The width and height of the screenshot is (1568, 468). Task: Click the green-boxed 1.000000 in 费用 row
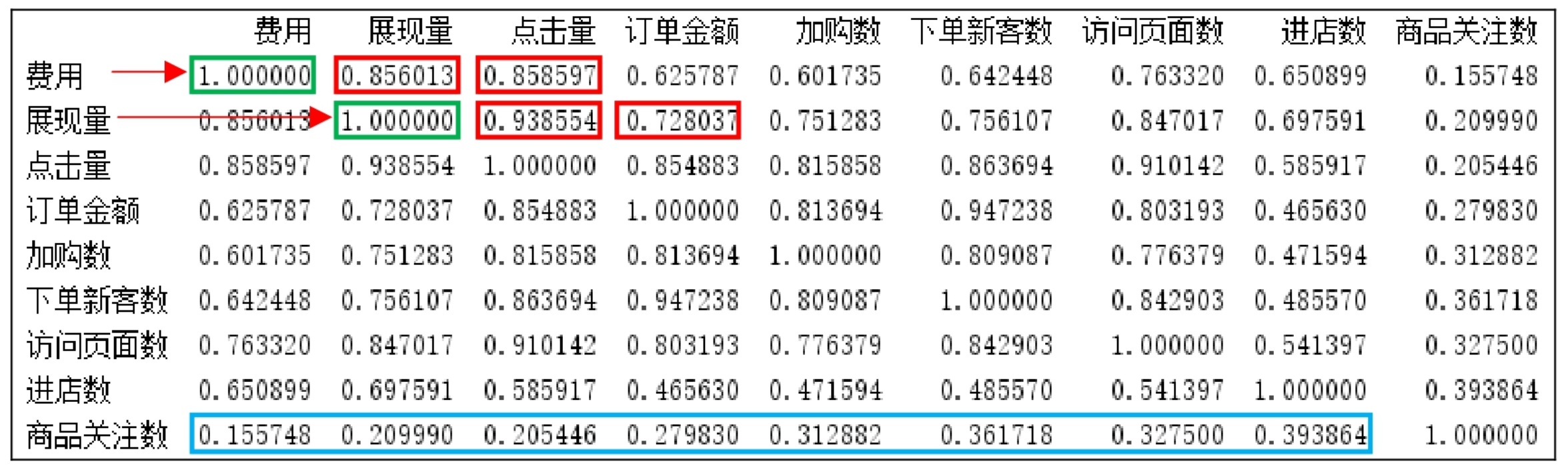tap(253, 75)
